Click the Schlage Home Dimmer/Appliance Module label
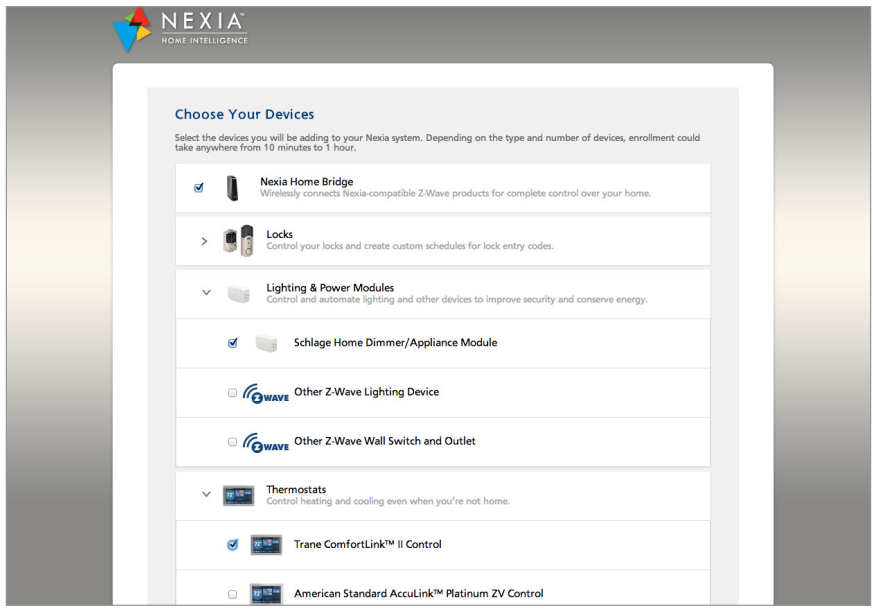873x612 pixels. tap(395, 342)
